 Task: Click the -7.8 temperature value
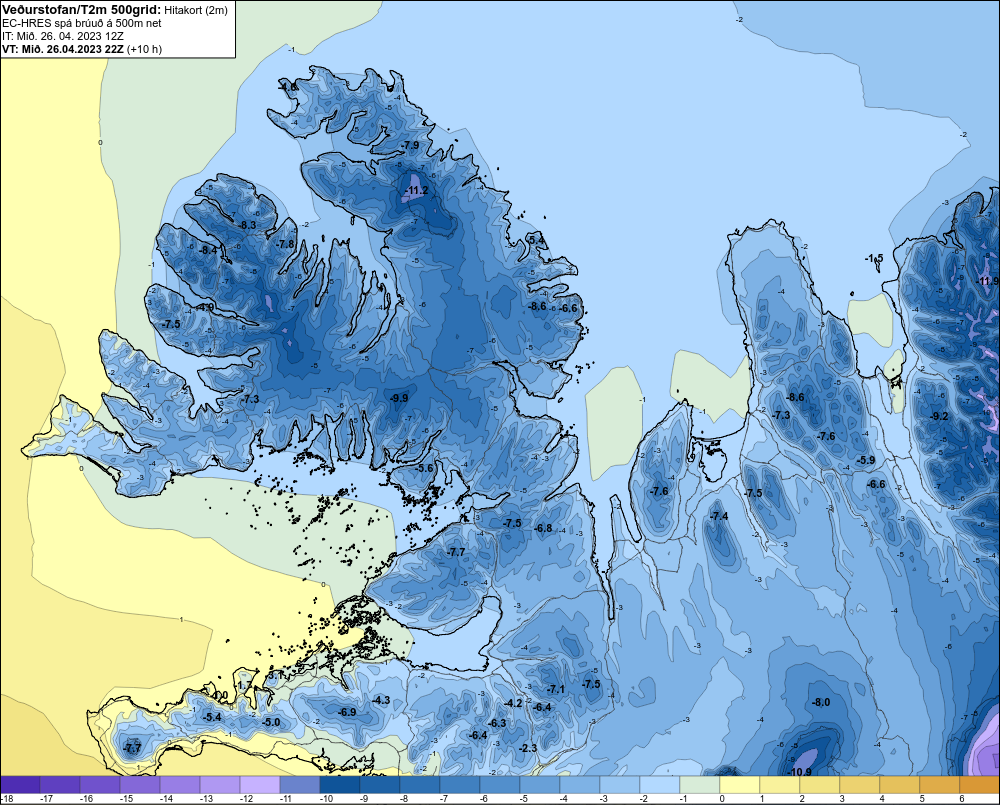(286, 244)
